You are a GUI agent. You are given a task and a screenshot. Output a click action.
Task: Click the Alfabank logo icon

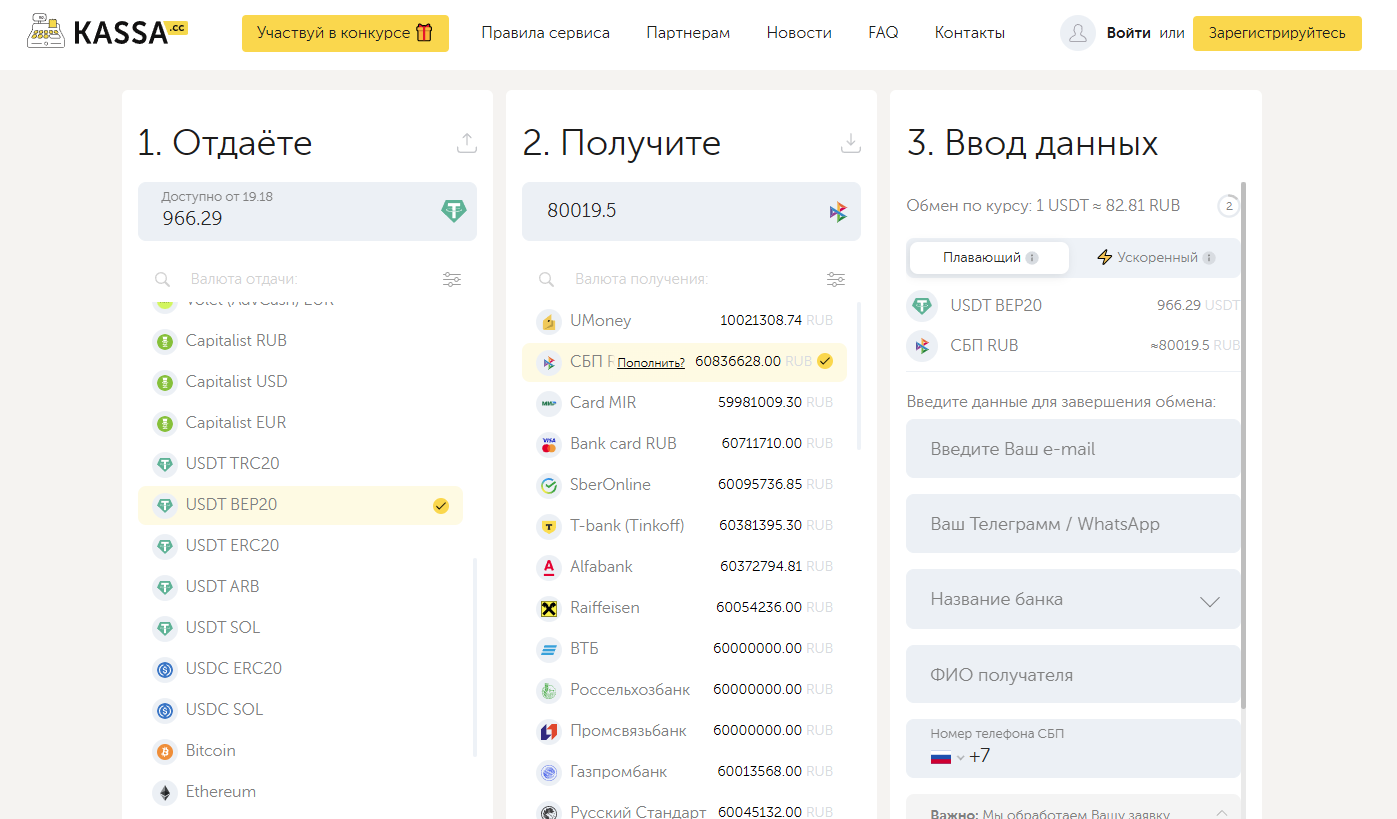pyautogui.click(x=548, y=567)
